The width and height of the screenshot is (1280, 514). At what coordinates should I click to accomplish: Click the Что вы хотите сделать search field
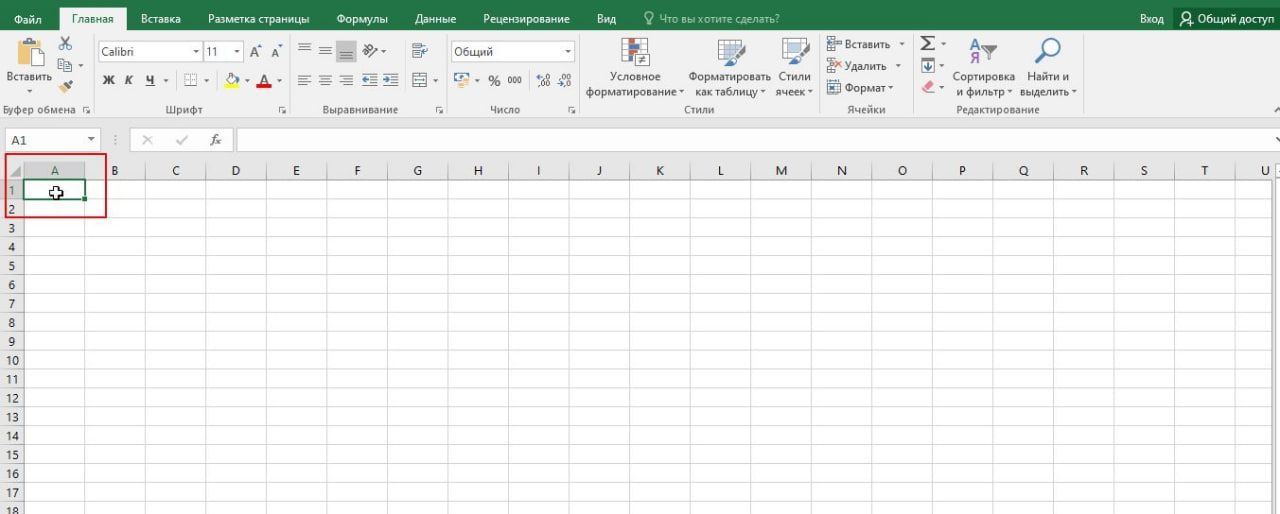(711, 18)
